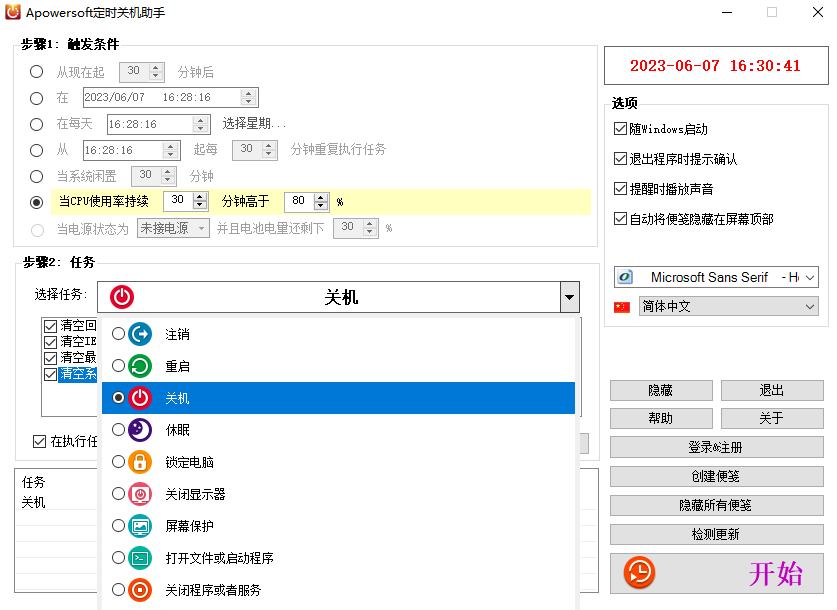Click the 隐藏 (Hide) button
Image resolution: width=837 pixels, height=610 pixels.
[661, 390]
